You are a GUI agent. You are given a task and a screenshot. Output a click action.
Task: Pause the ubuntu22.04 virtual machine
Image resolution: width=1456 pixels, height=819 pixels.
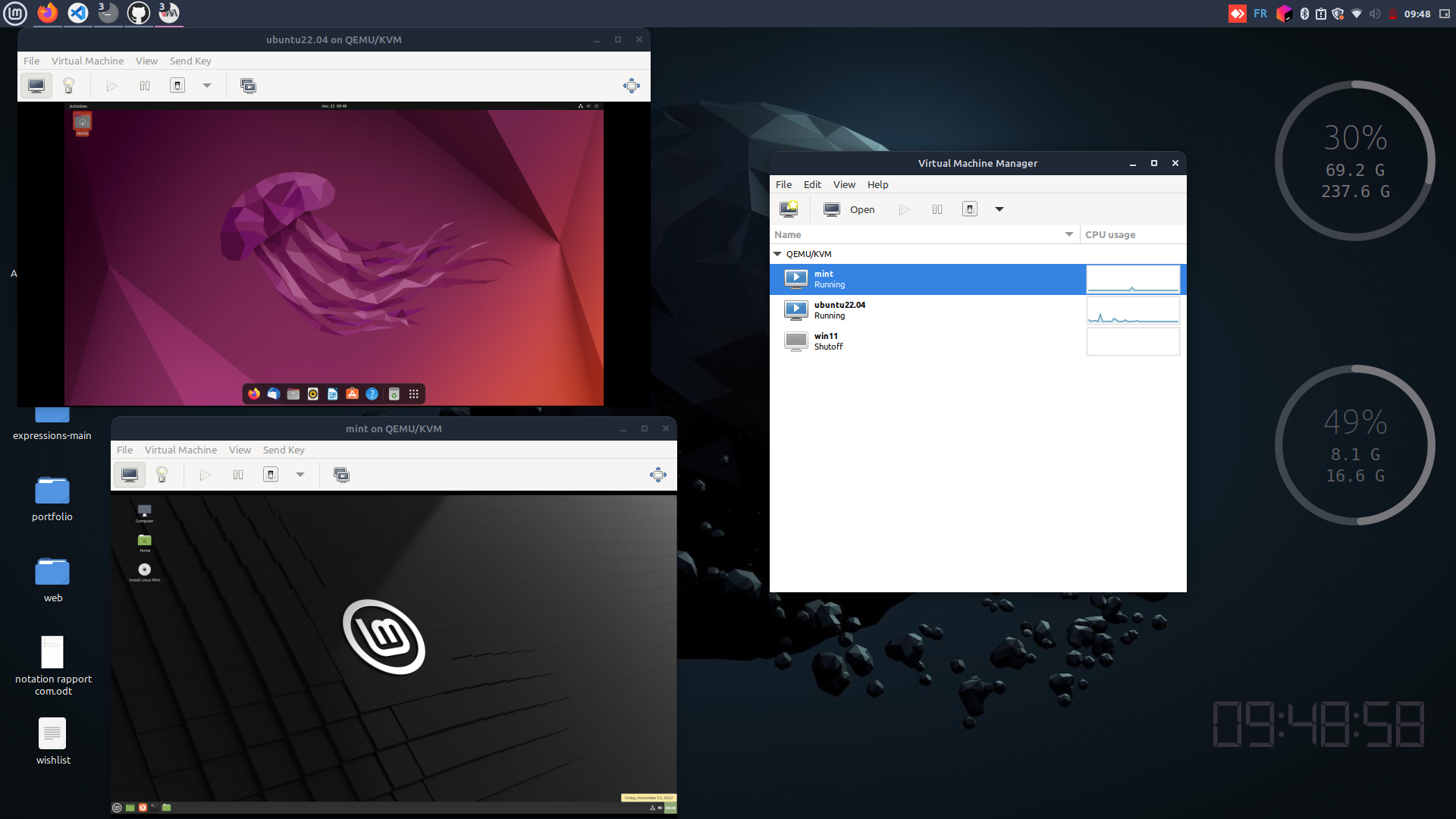pos(145,86)
